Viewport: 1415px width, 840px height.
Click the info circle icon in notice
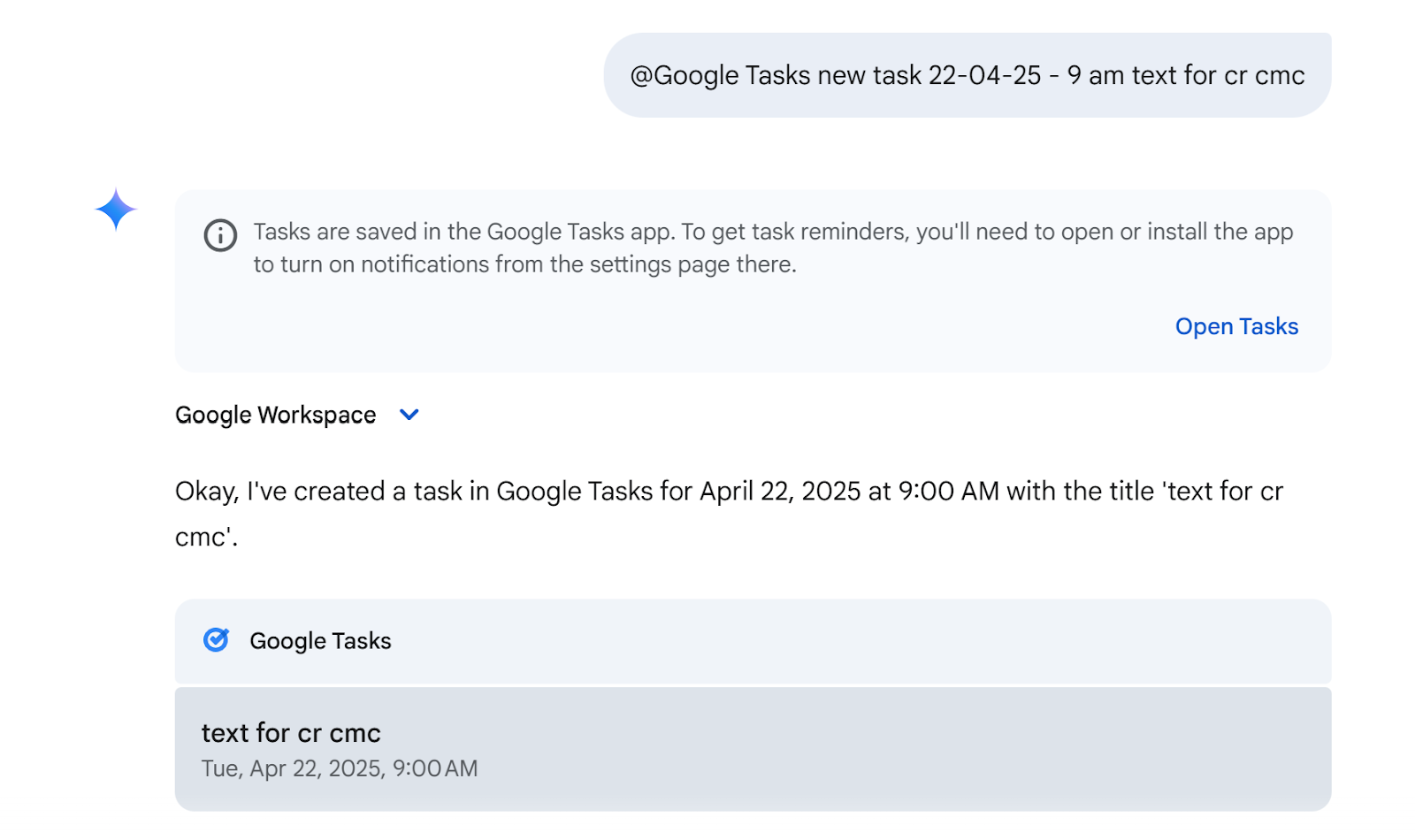[x=220, y=235]
